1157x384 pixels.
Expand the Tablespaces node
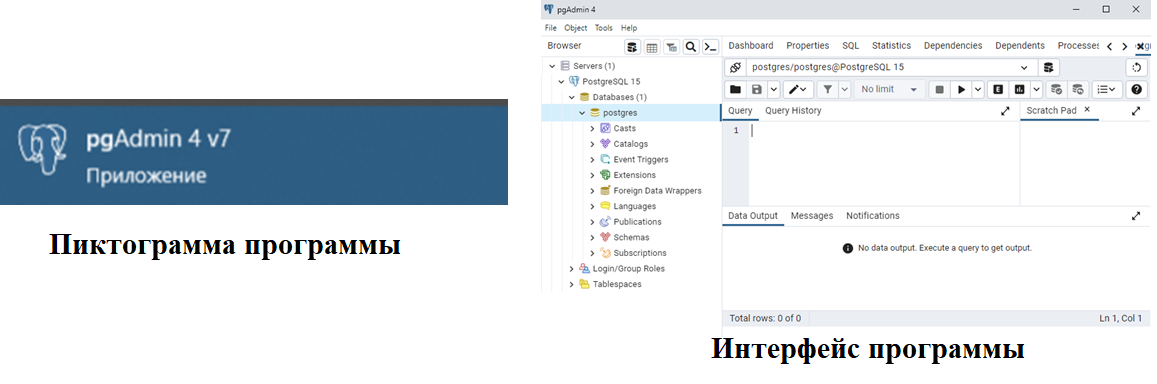(x=571, y=284)
